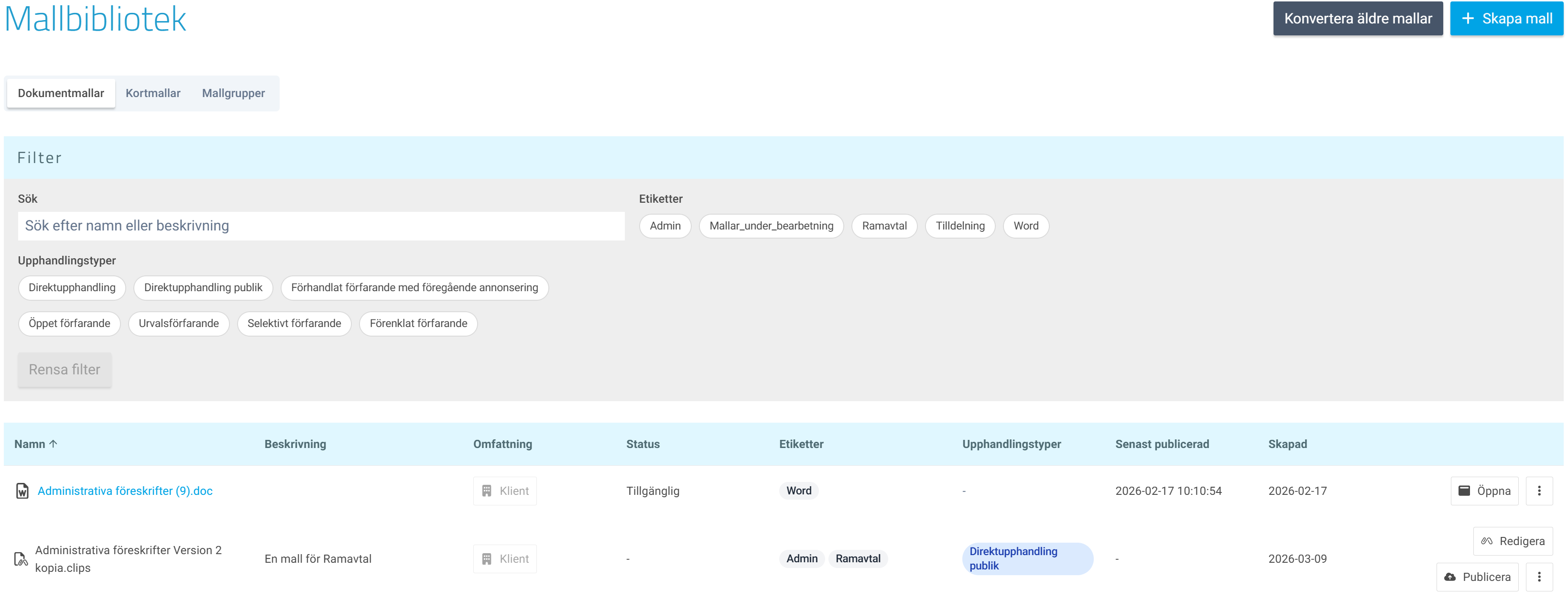Click the Konvertera äldre mallar button
This screenshot has height=601, width=1568.
pos(1357,18)
